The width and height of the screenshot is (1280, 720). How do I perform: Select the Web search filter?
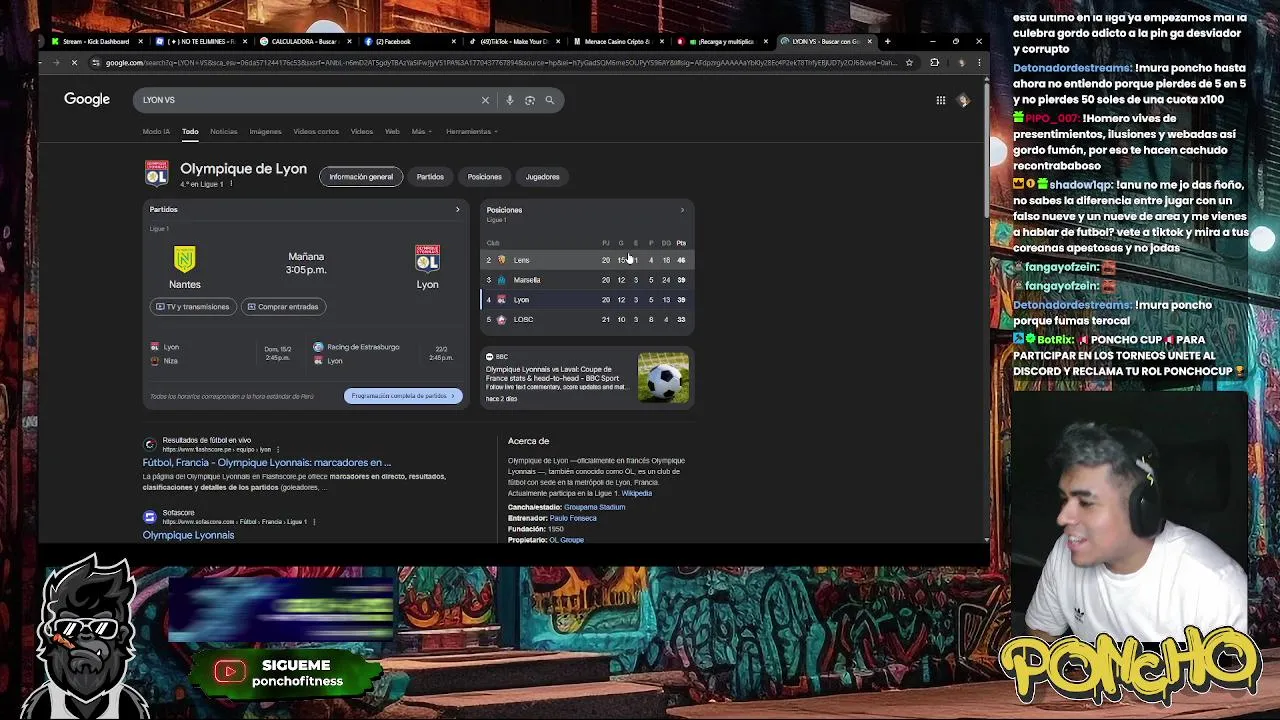pyautogui.click(x=392, y=131)
